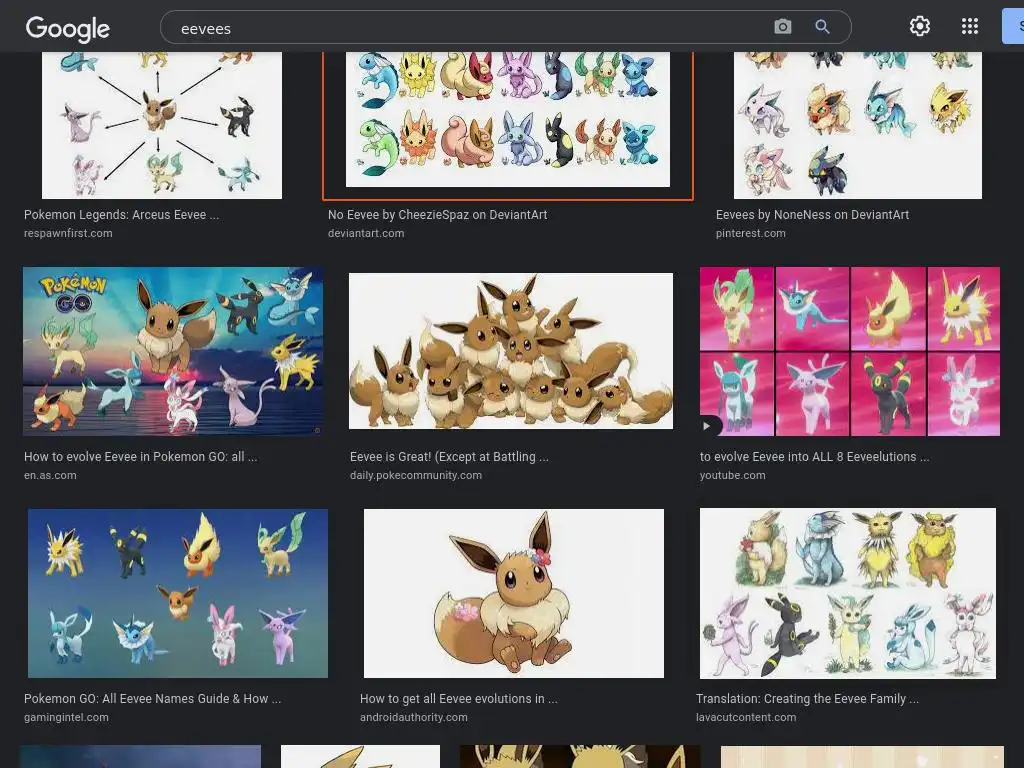Select the Arceus Eevee evolution chart thumbnail
This screenshot has width=1024, height=768.
162,125
